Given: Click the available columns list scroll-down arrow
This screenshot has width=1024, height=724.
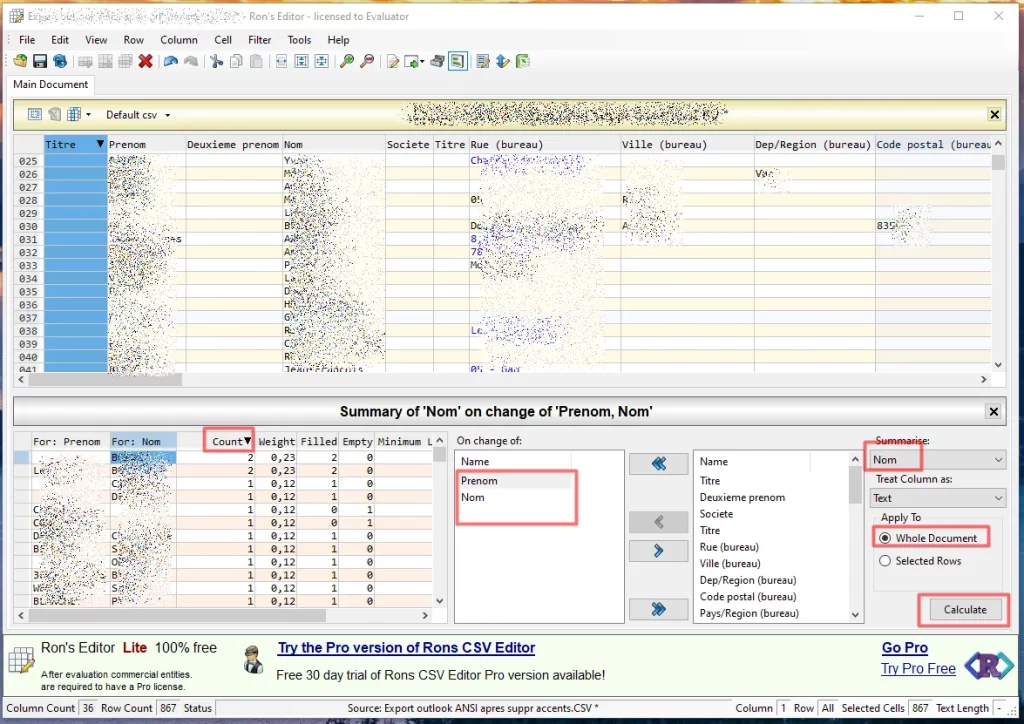Looking at the screenshot, I should click(855, 615).
